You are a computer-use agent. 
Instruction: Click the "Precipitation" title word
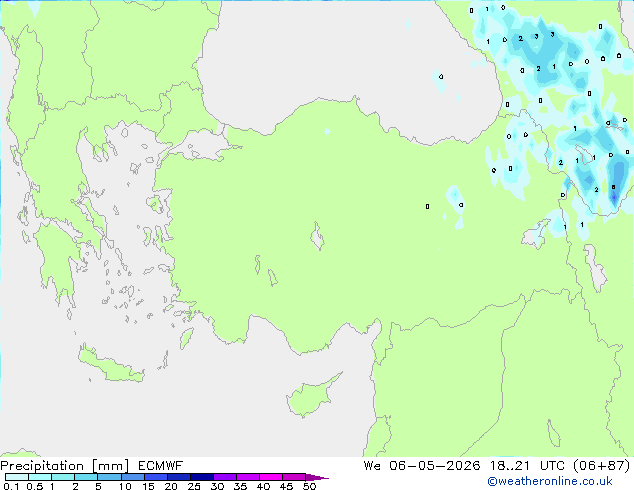(42, 466)
